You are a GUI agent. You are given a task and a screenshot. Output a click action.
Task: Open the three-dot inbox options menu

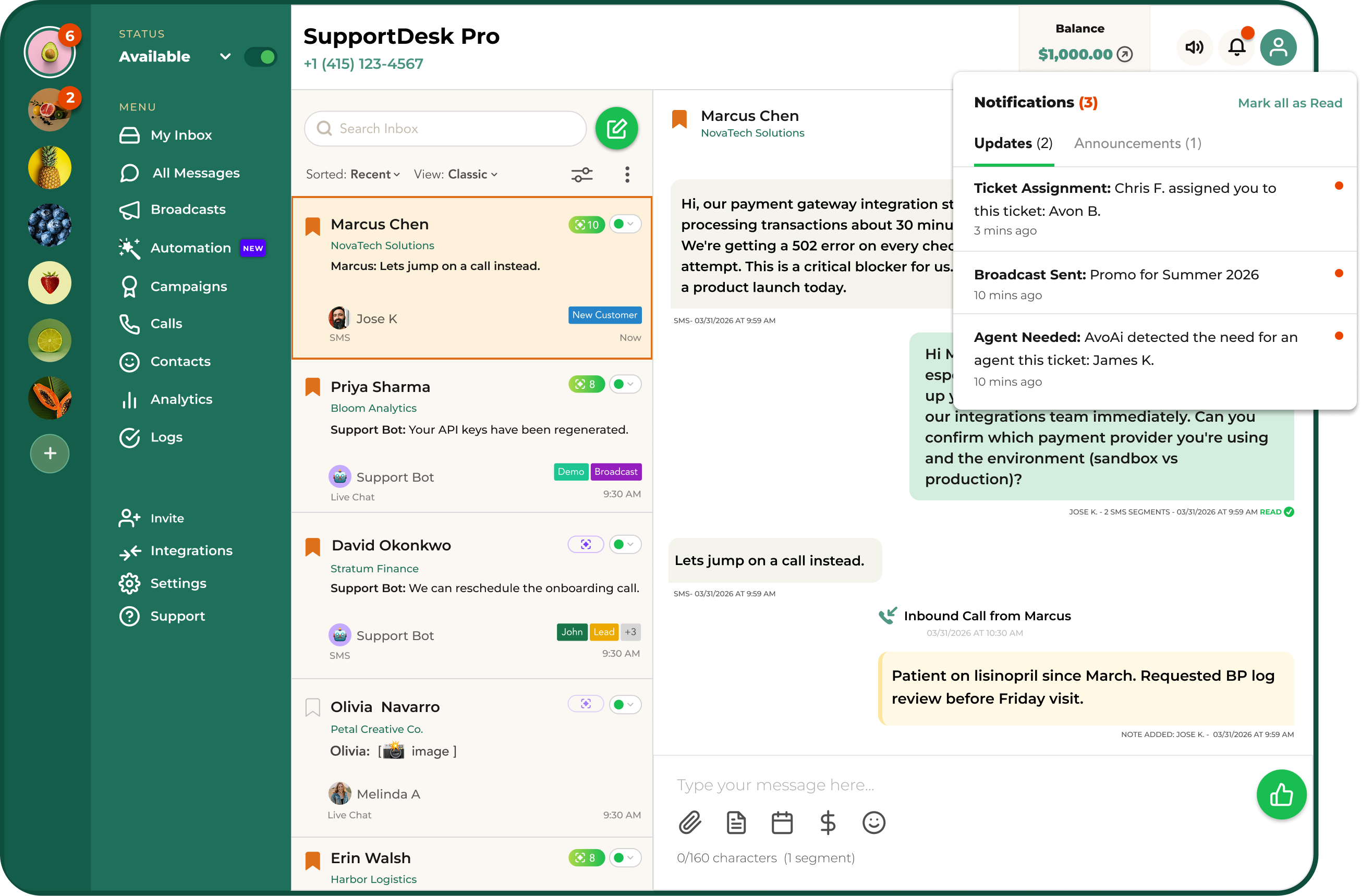coord(627,174)
